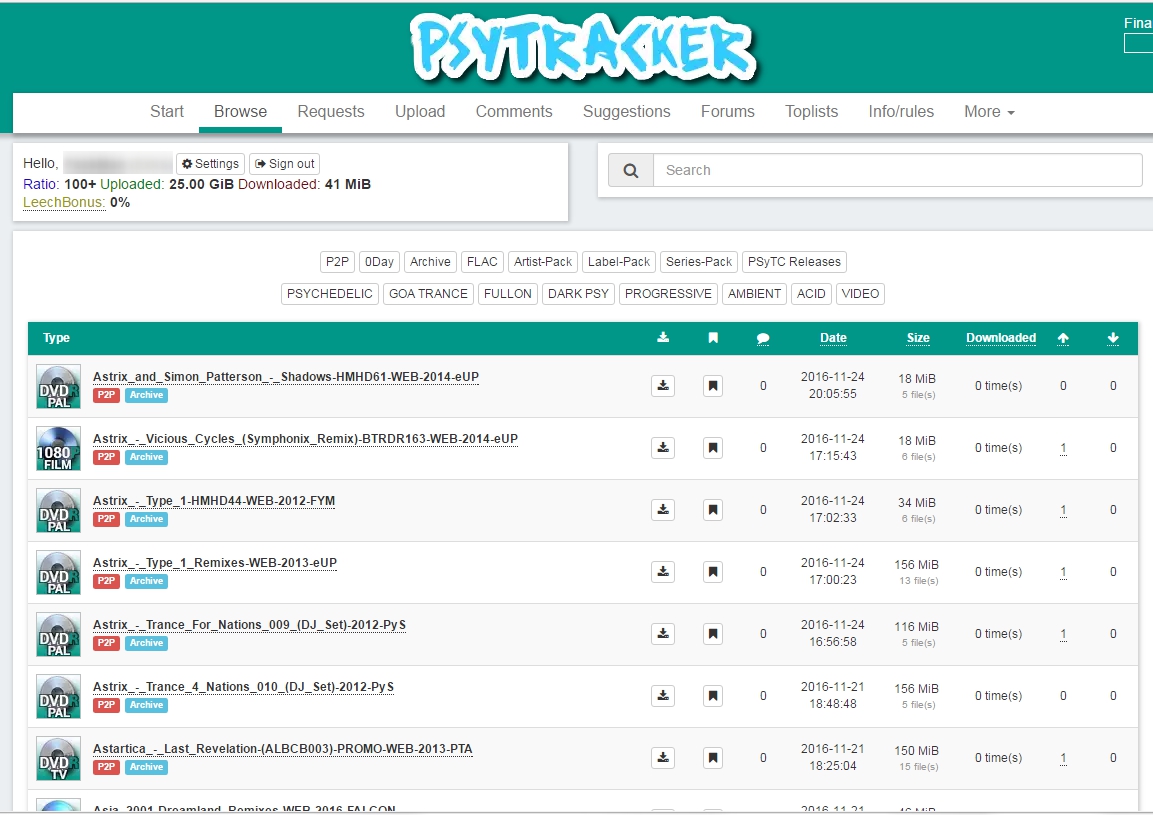Viewport: 1153px width, 815px height.
Task: Bookmark the Astrix_and_Simon_Patterson Shadows torrent
Action: [713, 385]
